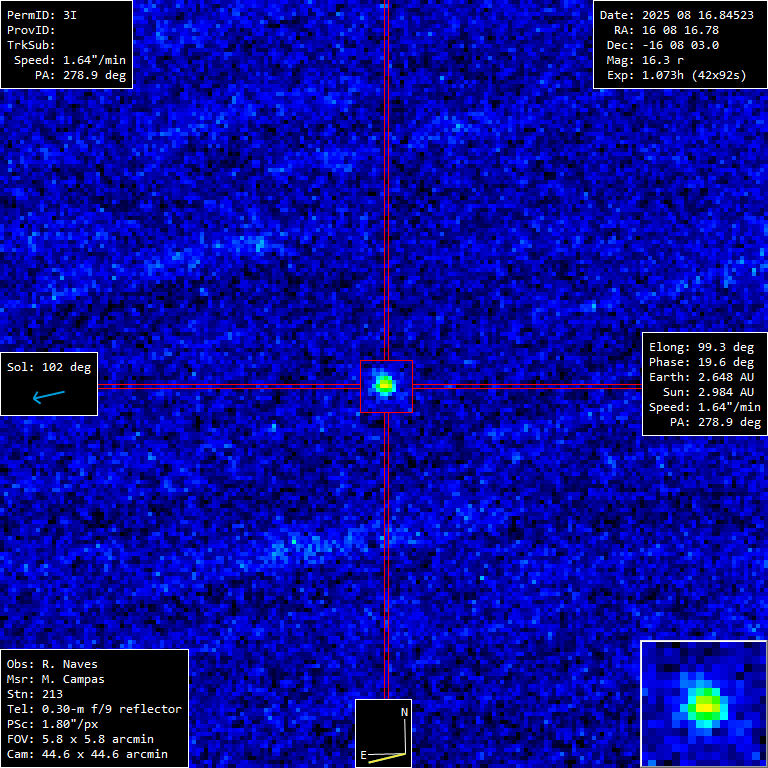This screenshot has width=768, height=768.
Task: Select the 'FOV: 5.8 x 5.8 arcmin' line
Action: point(80,740)
